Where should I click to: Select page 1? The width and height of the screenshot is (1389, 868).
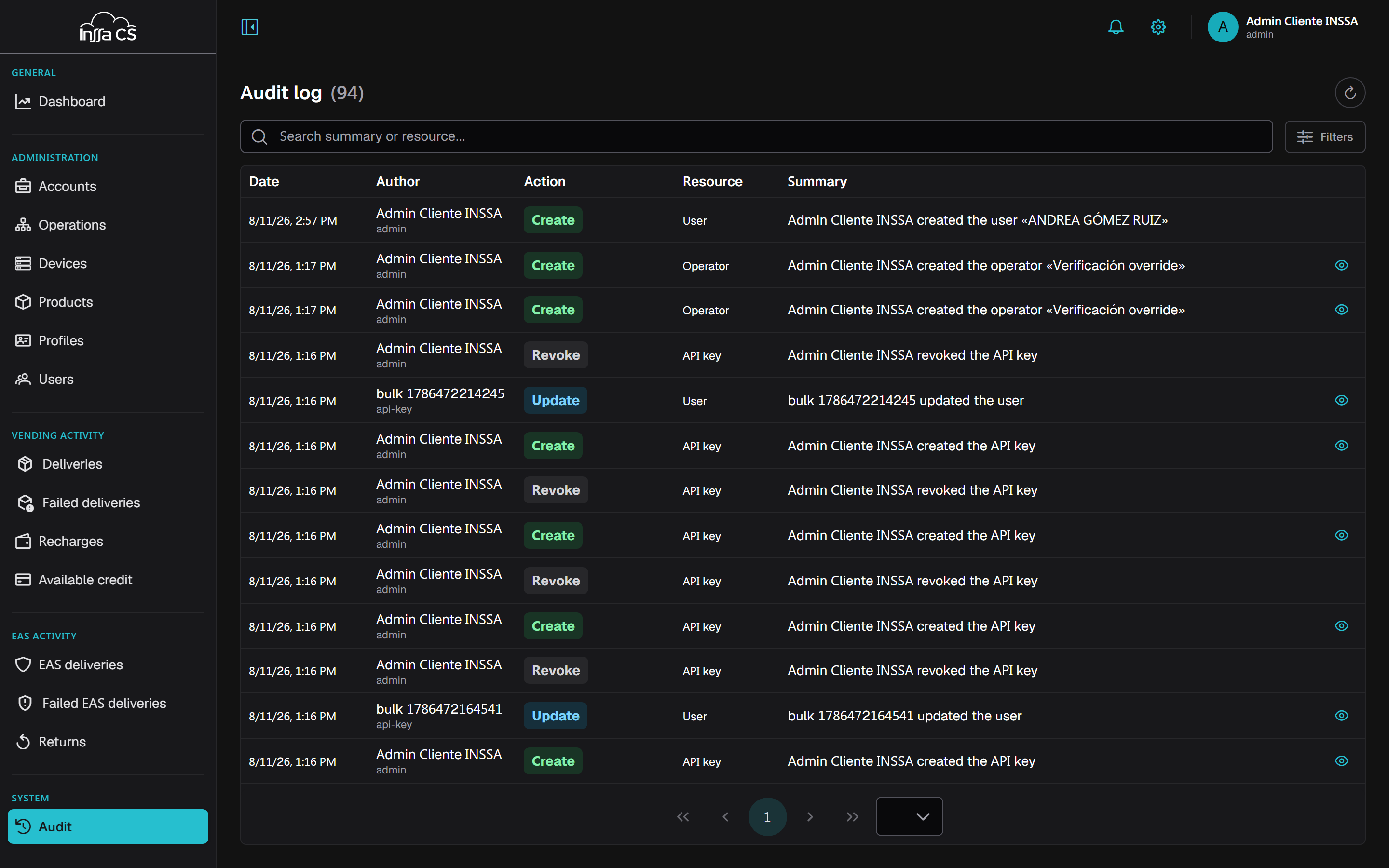(767, 816)
